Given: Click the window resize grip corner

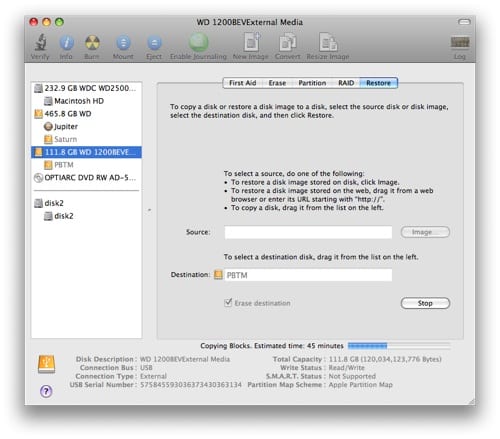Looking at the screenshot, I should [x=472, y=401].
